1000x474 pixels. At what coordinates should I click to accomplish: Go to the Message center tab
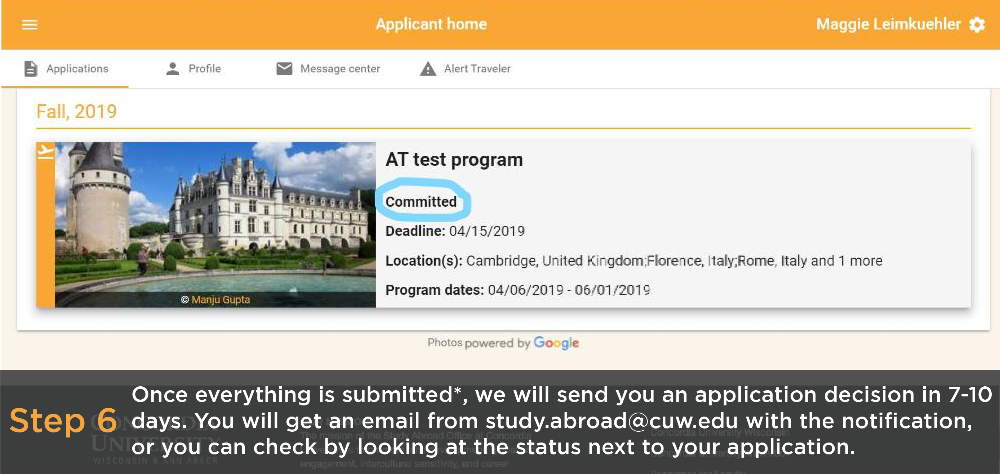[328, 69]
